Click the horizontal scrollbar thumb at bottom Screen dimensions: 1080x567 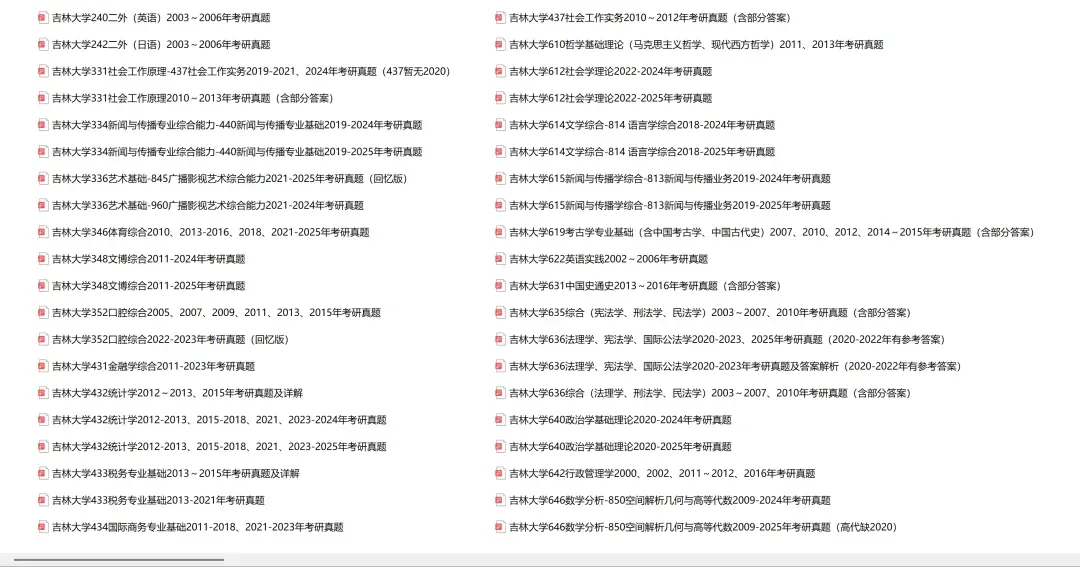point(118,560)
